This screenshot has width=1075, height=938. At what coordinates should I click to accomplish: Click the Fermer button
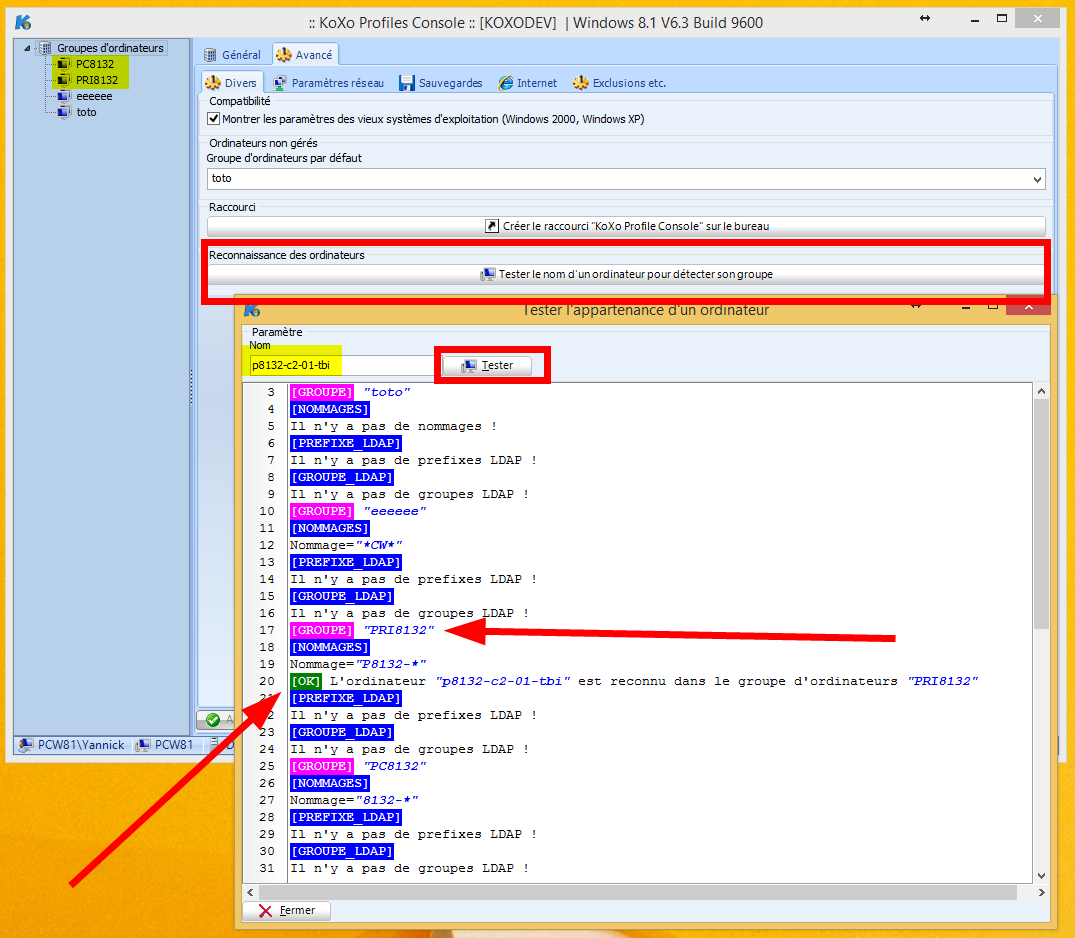[x=287, y=911]
